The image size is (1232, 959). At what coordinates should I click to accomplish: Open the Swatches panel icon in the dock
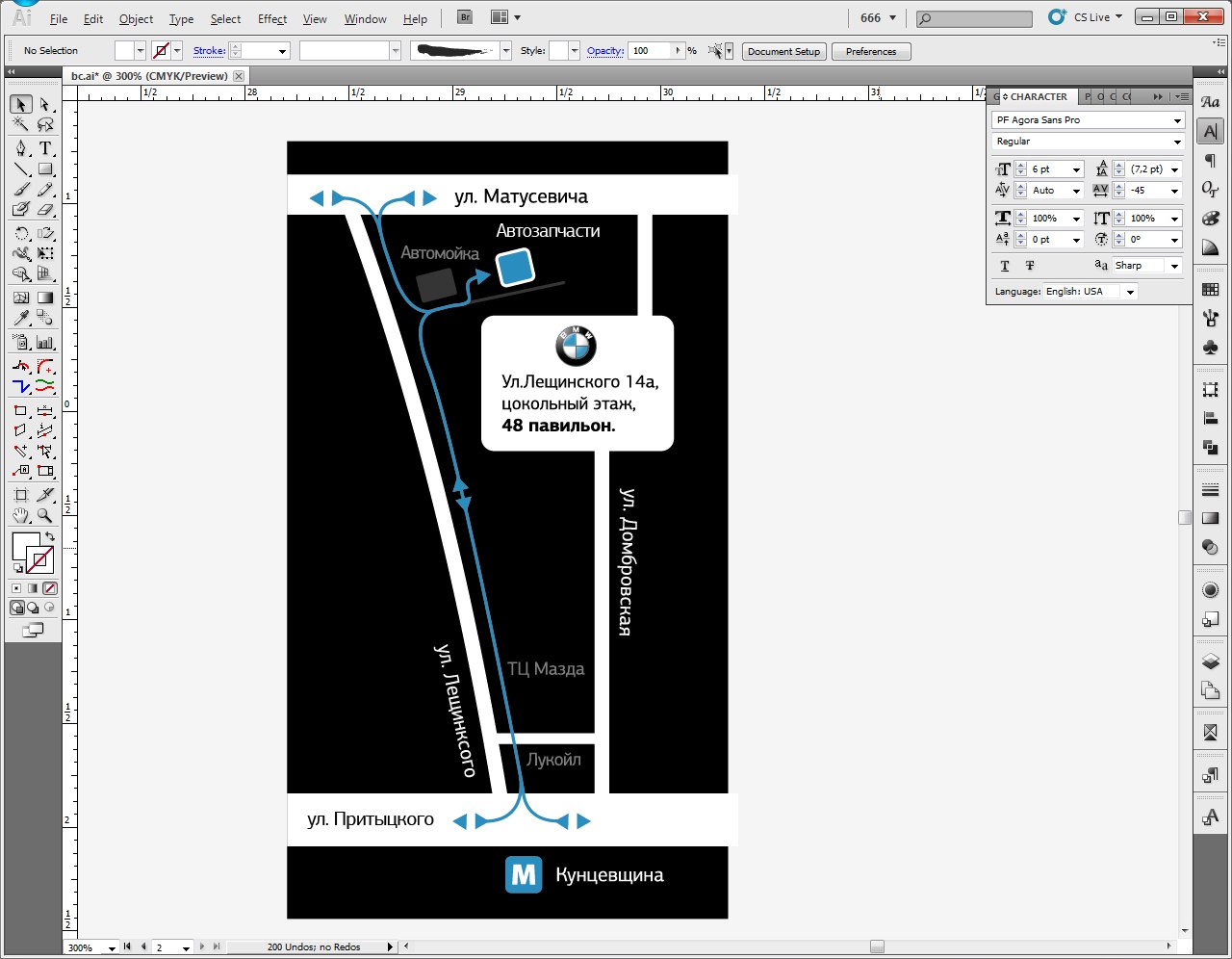pyautogui.click(x=1211, y=290)
